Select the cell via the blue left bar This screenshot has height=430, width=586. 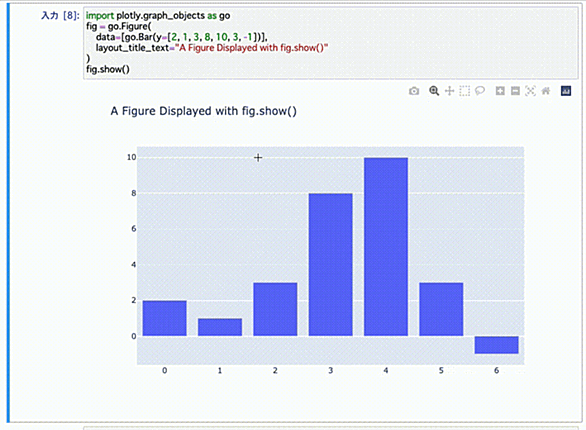click(8, 213)
